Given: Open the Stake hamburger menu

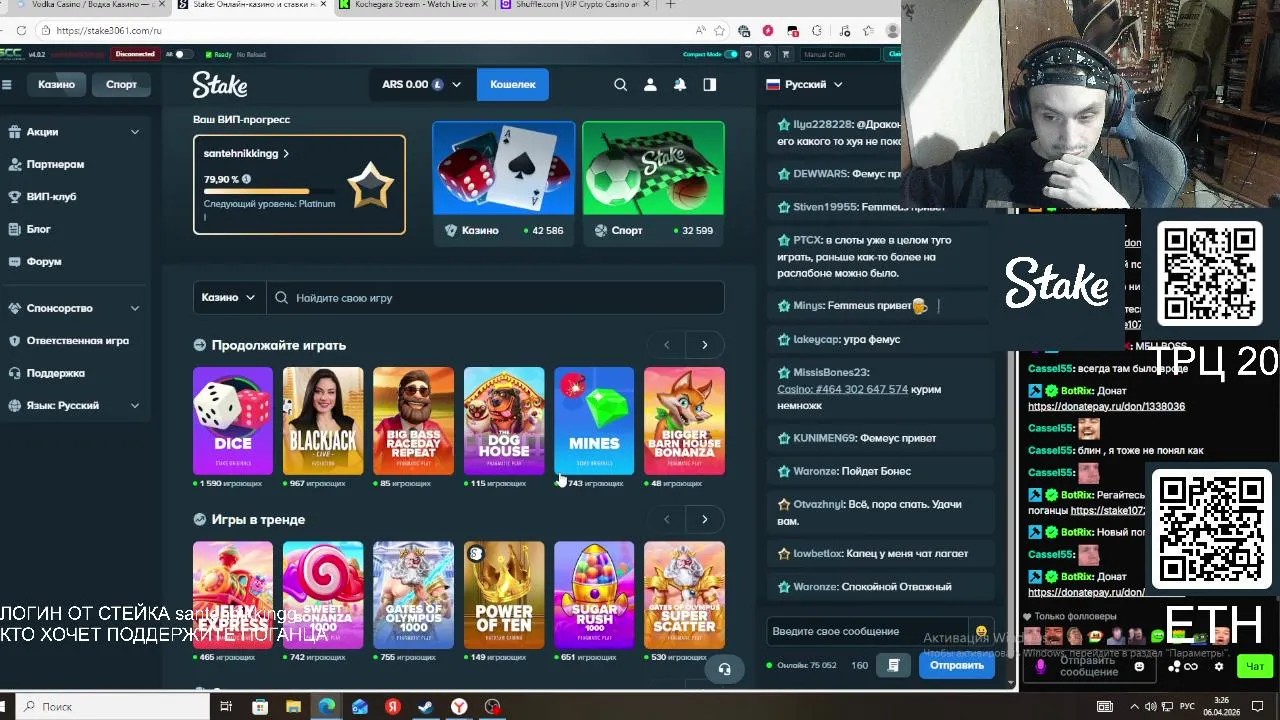Looking at the screenshot, I should tap(7, 84).
